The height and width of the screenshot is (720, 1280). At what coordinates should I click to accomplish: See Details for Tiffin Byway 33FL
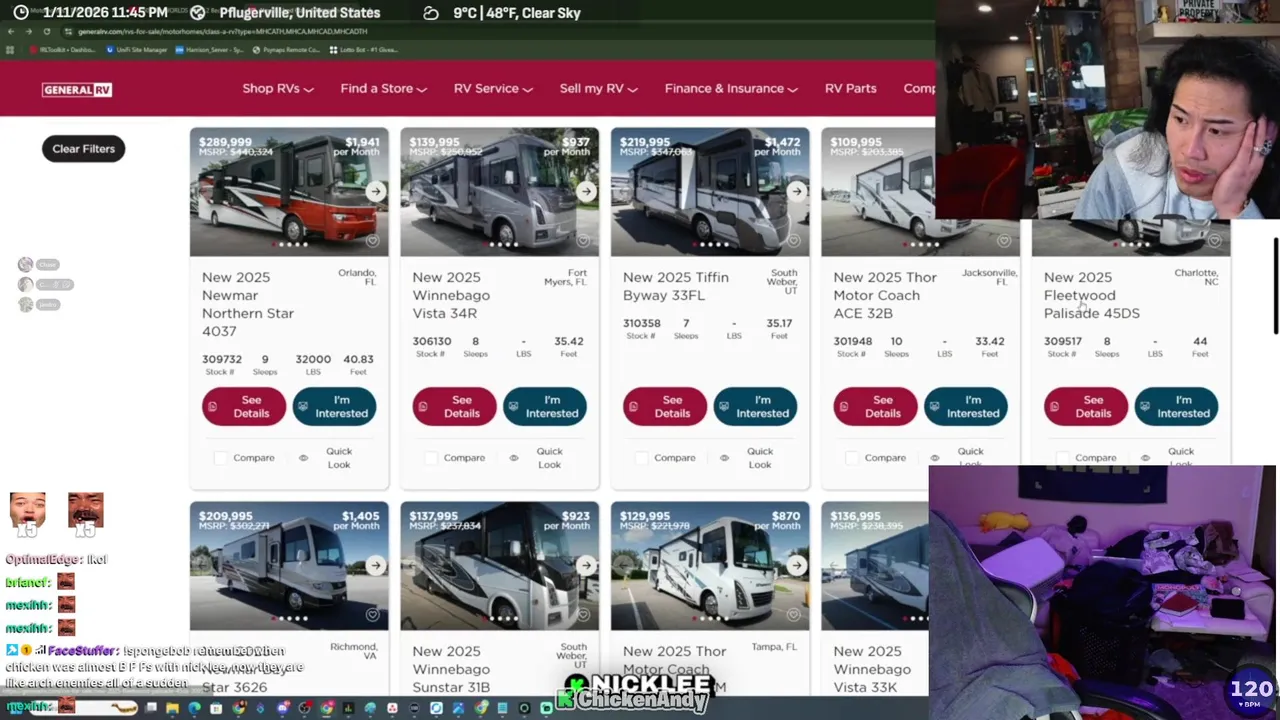coord(665,406)
